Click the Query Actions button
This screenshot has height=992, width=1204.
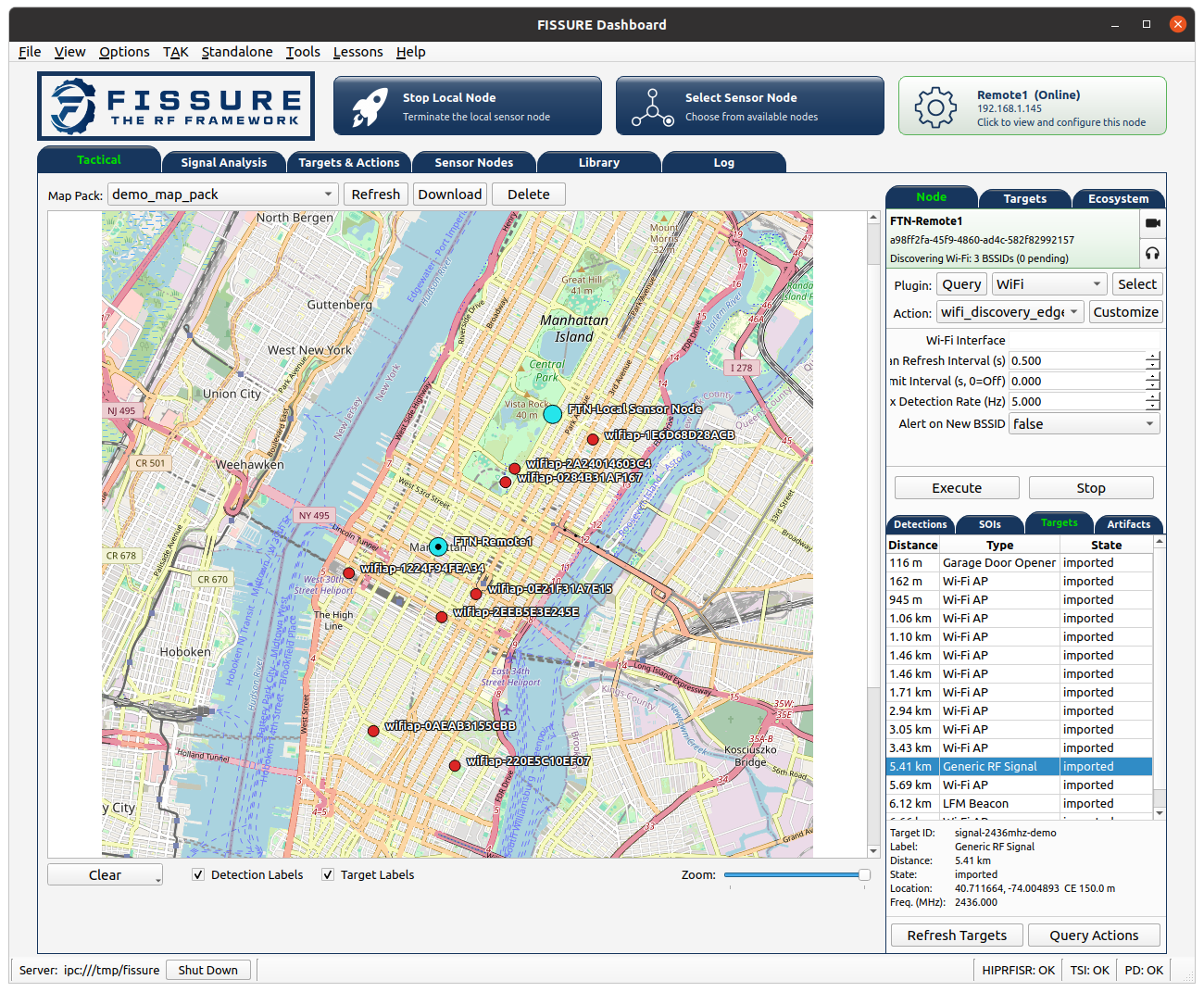click(x=1094, y=935)
